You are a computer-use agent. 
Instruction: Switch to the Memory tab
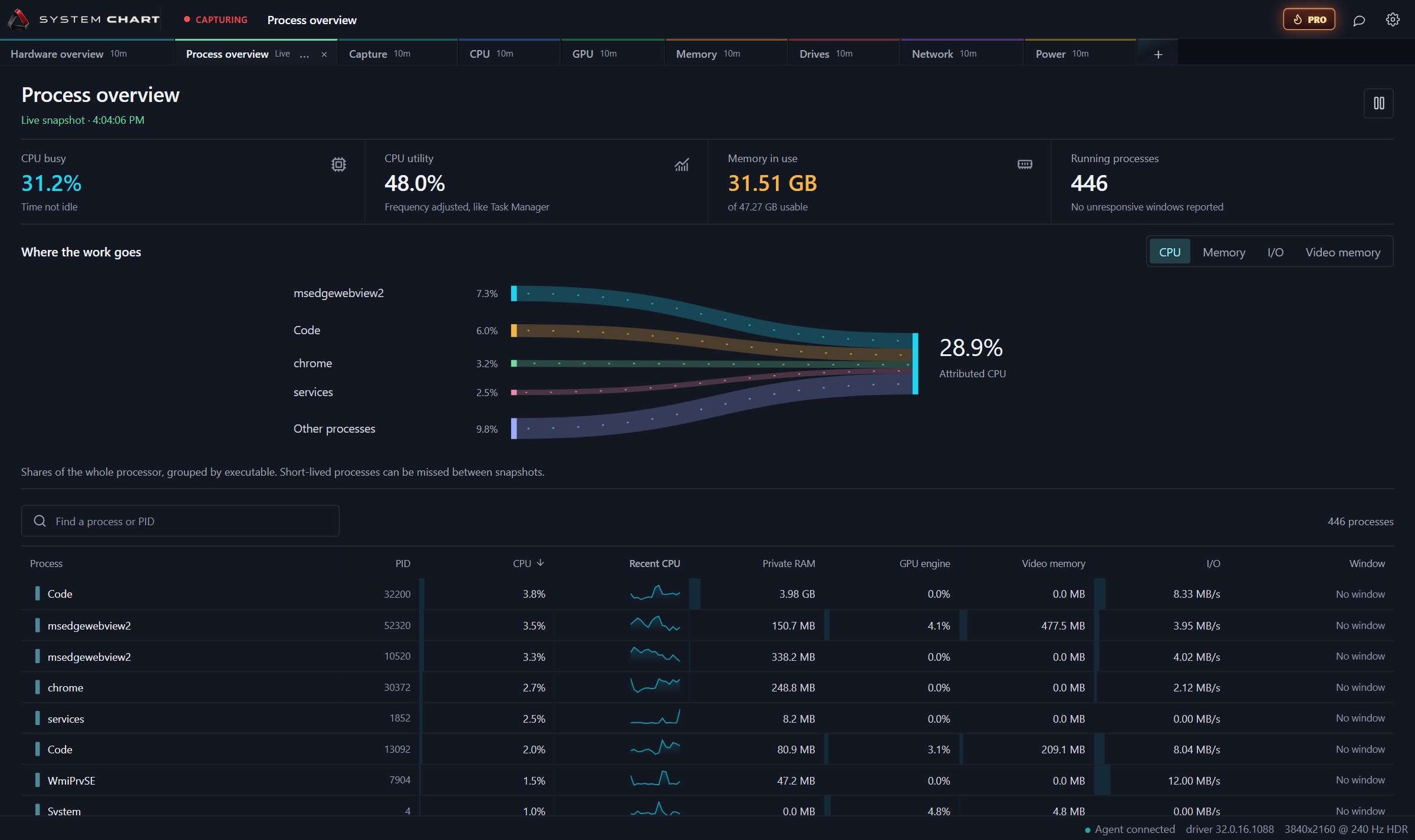pyautogui.click(x=726, y=54)
